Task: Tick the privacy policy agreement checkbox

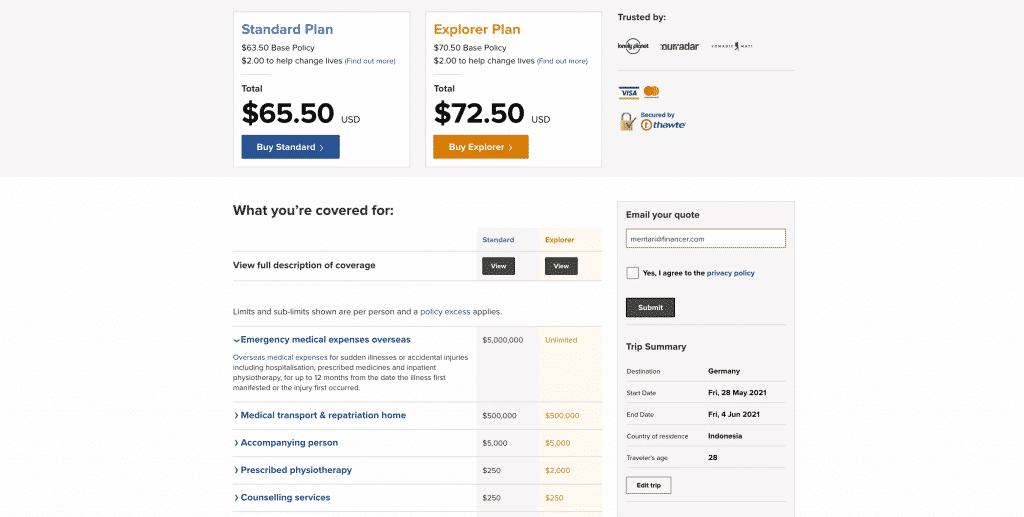Action: coord(632,273)
